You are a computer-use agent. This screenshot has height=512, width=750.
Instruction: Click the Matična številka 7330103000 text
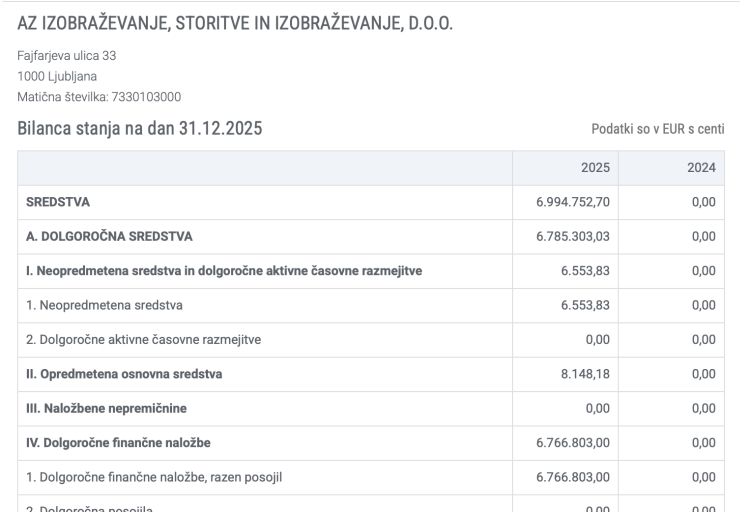point(99,97)
